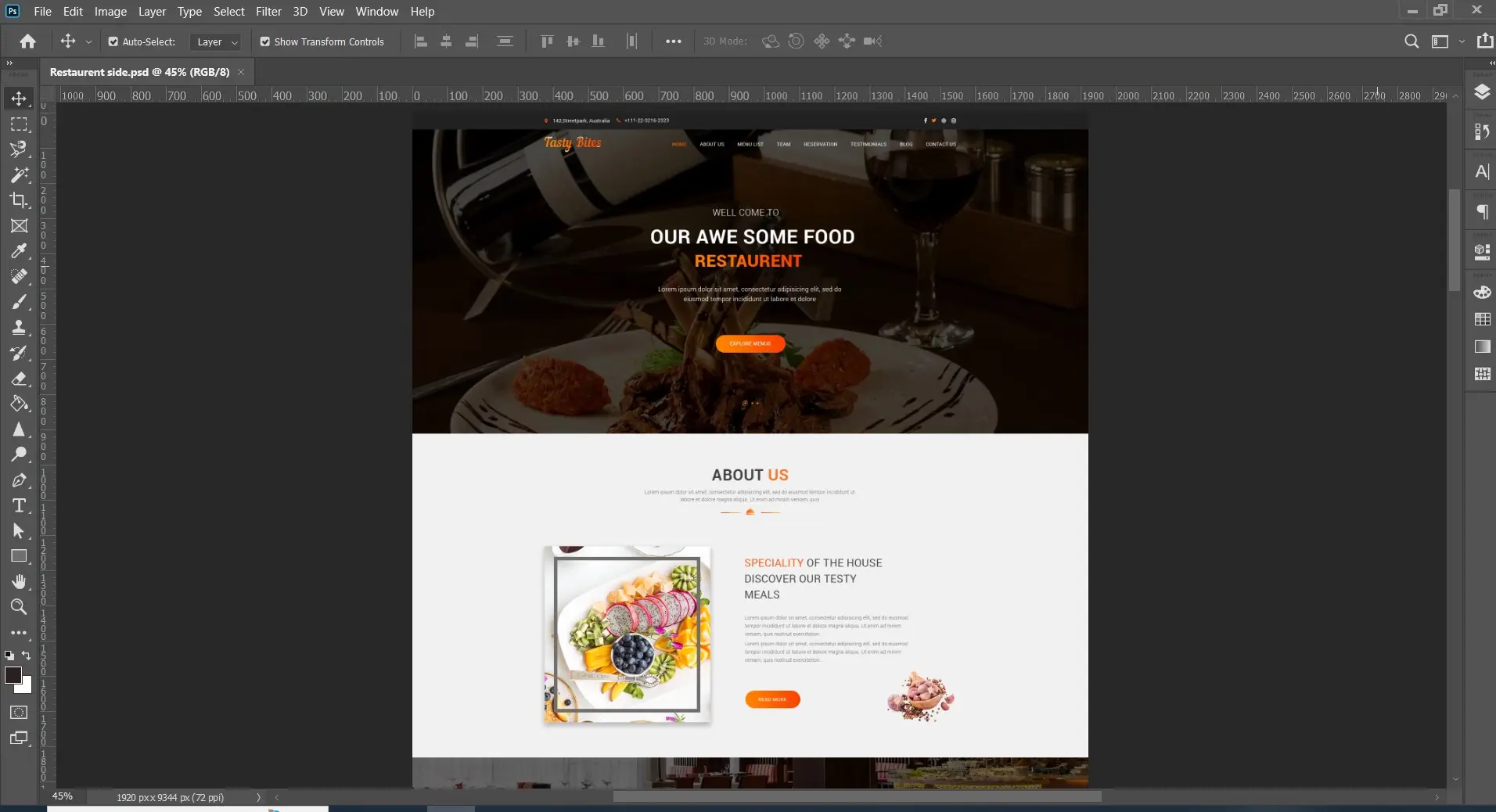Select the Pen tool
The width and height of the screenshot is (1496, 812).
pyautogui.click(x=19, y=480)
